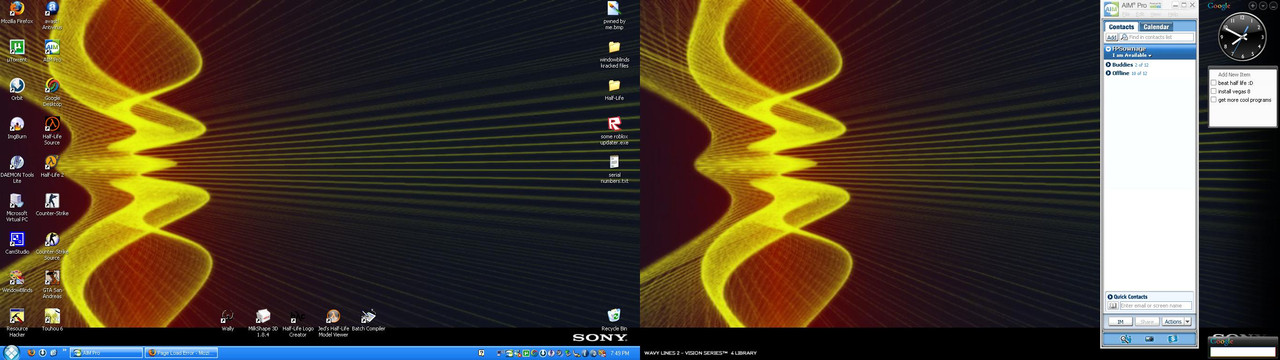Viewport: 1280px width, 360px height.
Task: Open the Half-Life folder on desktop
Action: [614, 90]
